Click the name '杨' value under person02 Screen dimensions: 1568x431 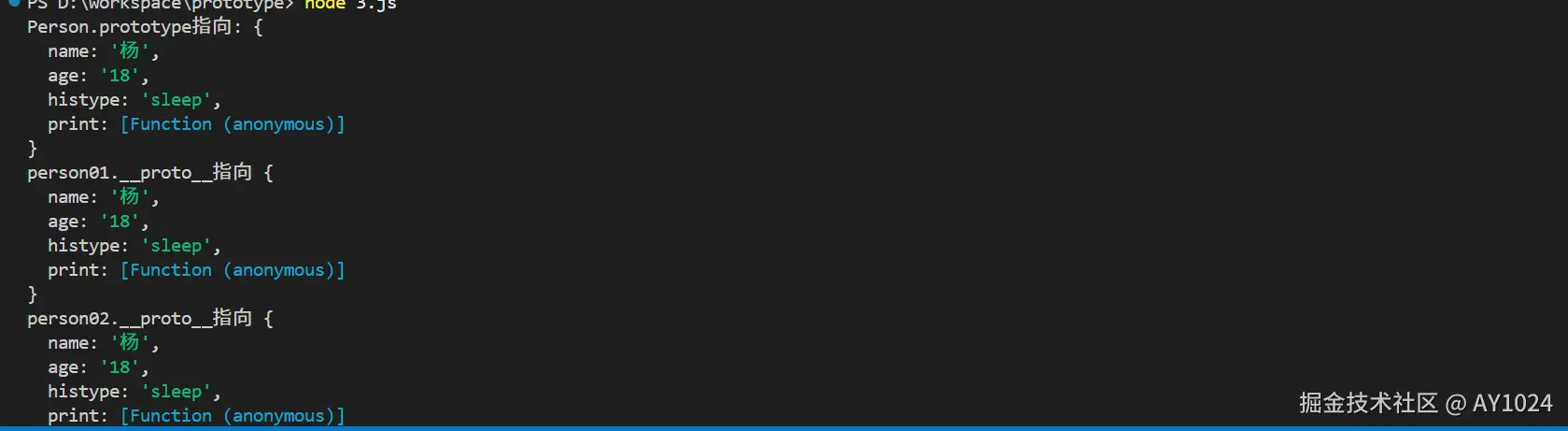(x=130, y=343)
